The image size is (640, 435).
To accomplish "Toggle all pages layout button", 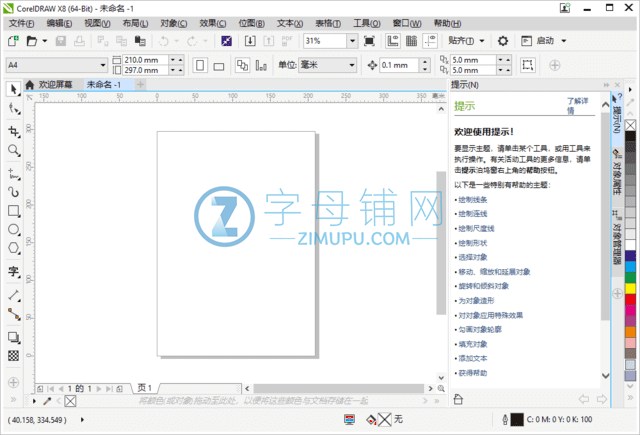I will coord(242,65).
